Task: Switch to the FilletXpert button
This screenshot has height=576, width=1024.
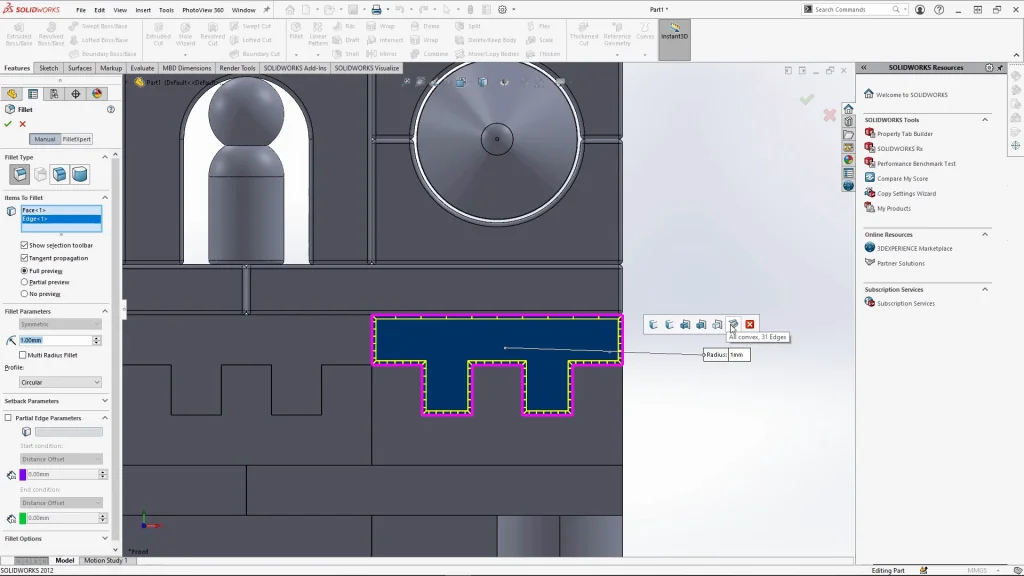Action: [77, 139]
